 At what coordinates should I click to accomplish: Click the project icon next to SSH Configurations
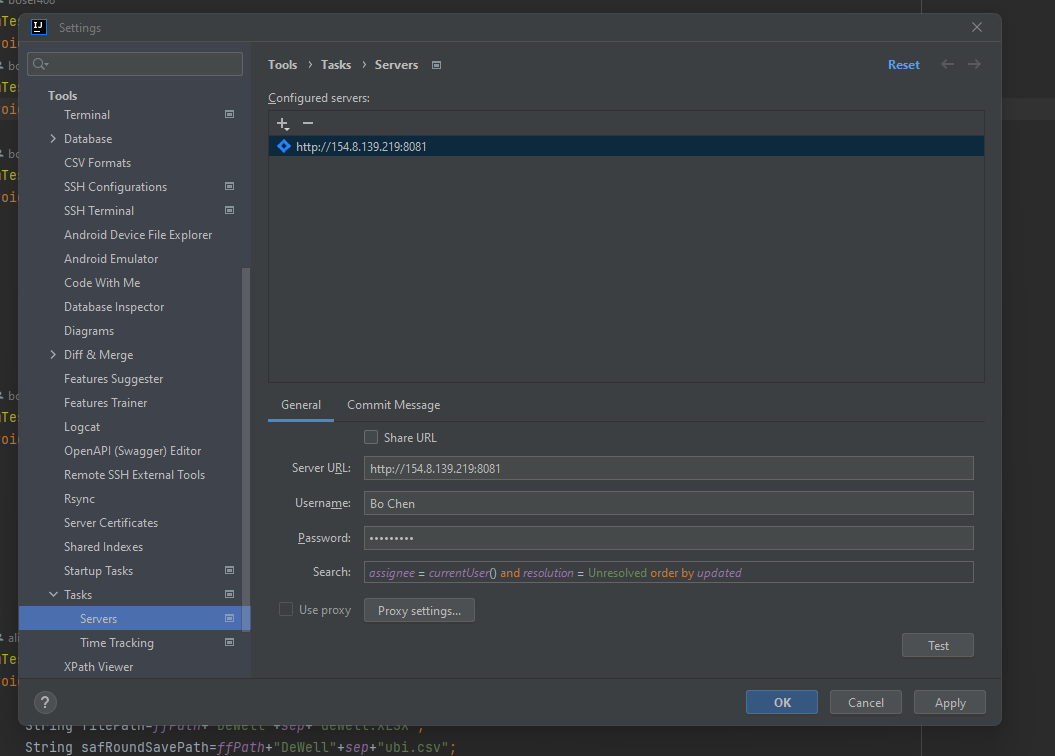[x=229, y=186]
